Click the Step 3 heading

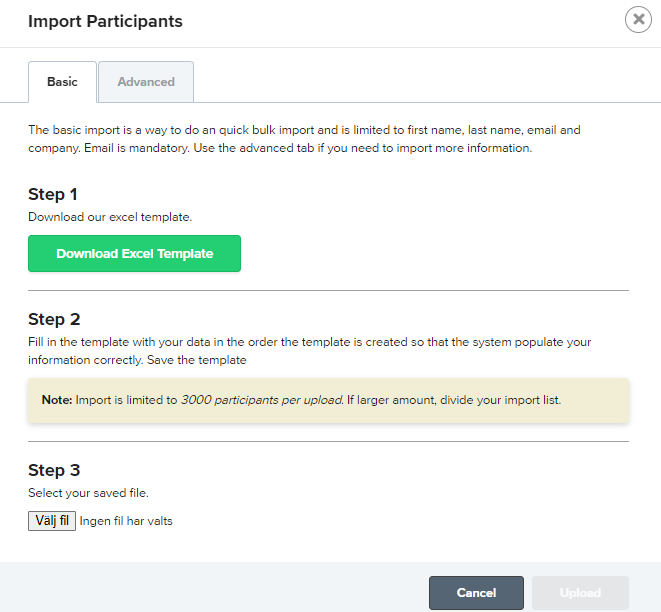coord(54,470)
